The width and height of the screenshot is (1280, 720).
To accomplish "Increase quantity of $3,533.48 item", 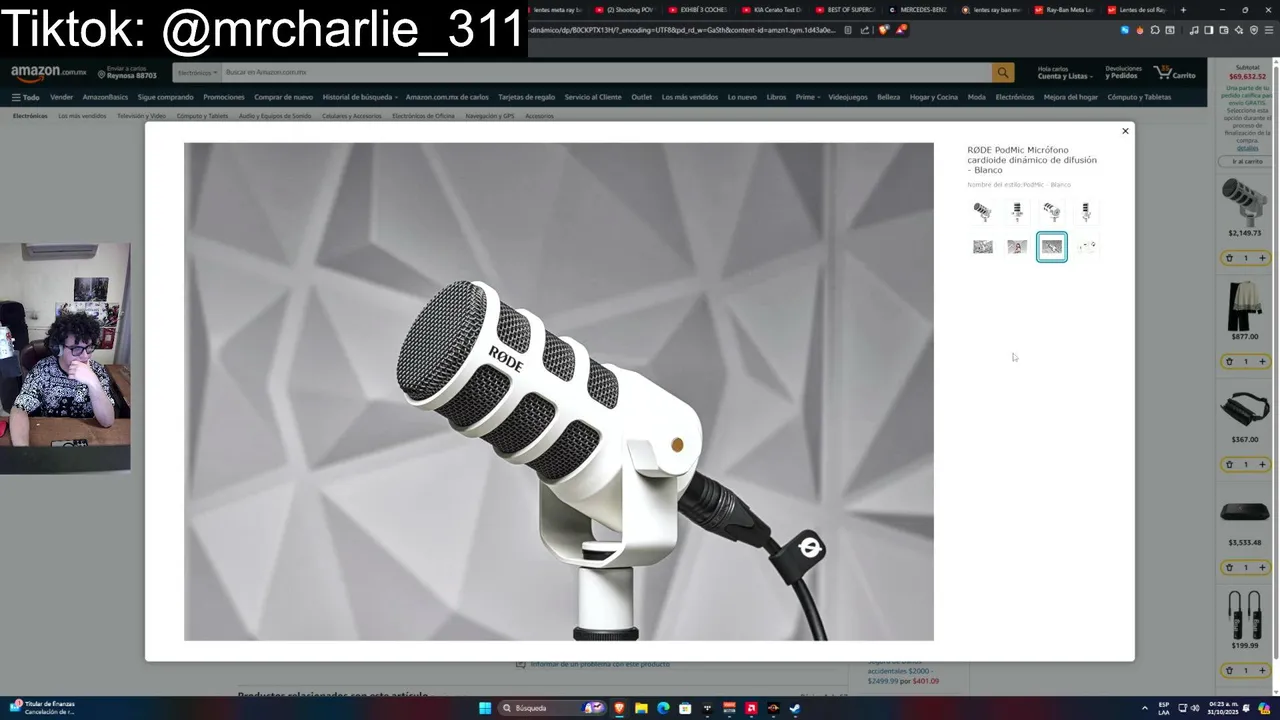I will (x=1262, y=567).
